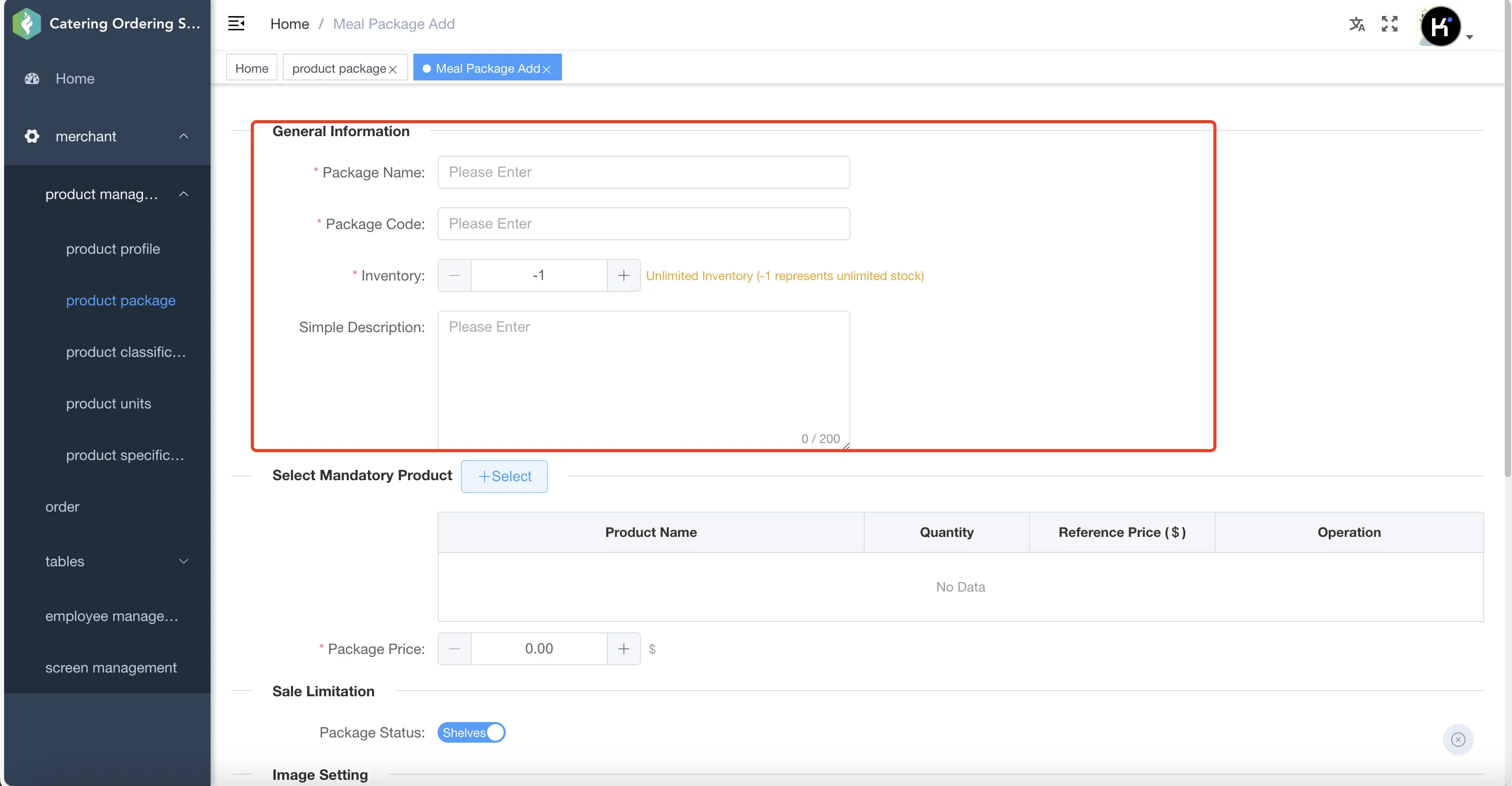The image size is (1512, 786).
Task: Close the Meal Package Add tab
Action: pos(546,69)
